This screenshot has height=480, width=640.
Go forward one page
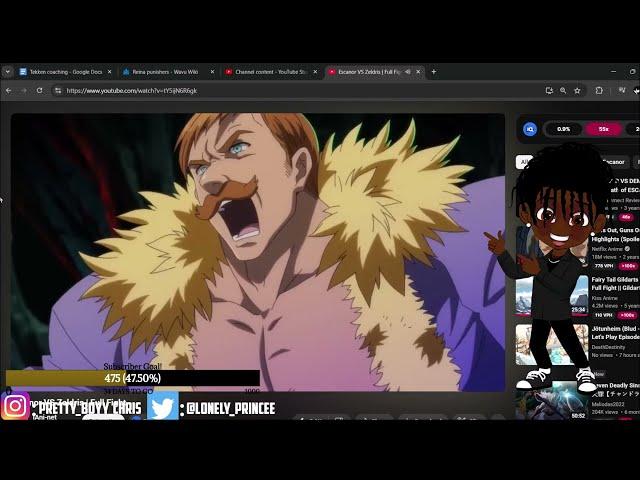24,91
